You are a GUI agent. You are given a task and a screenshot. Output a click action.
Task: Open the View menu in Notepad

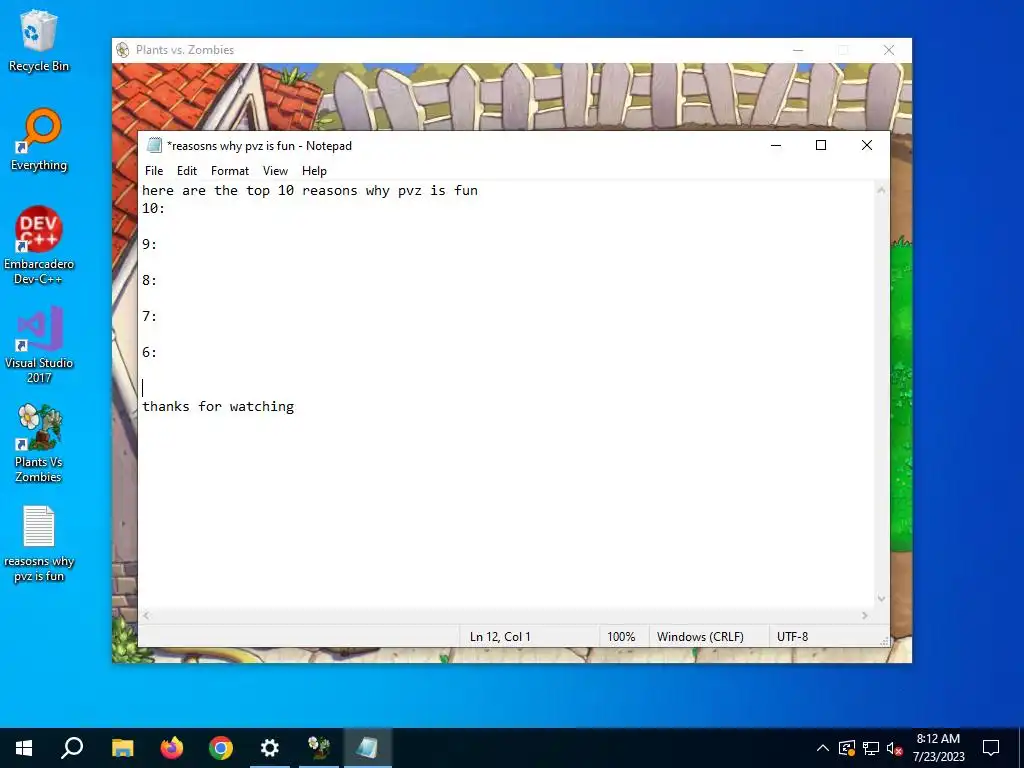tap(275, 171)
